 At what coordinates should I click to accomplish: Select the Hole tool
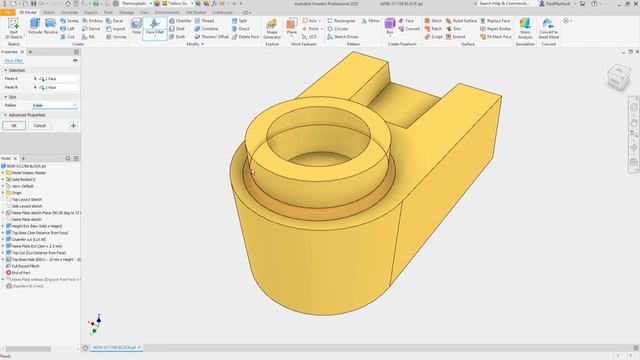click(x=136, y=27)
